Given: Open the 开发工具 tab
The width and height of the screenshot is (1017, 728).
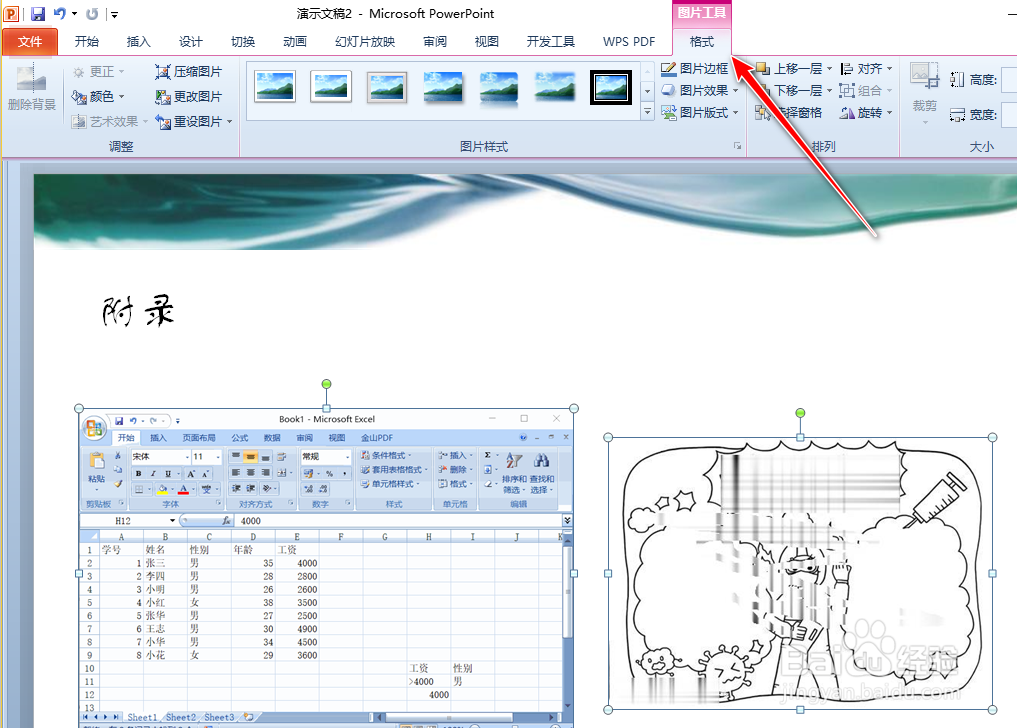Looking at the screenshot, I should (551, 42).
